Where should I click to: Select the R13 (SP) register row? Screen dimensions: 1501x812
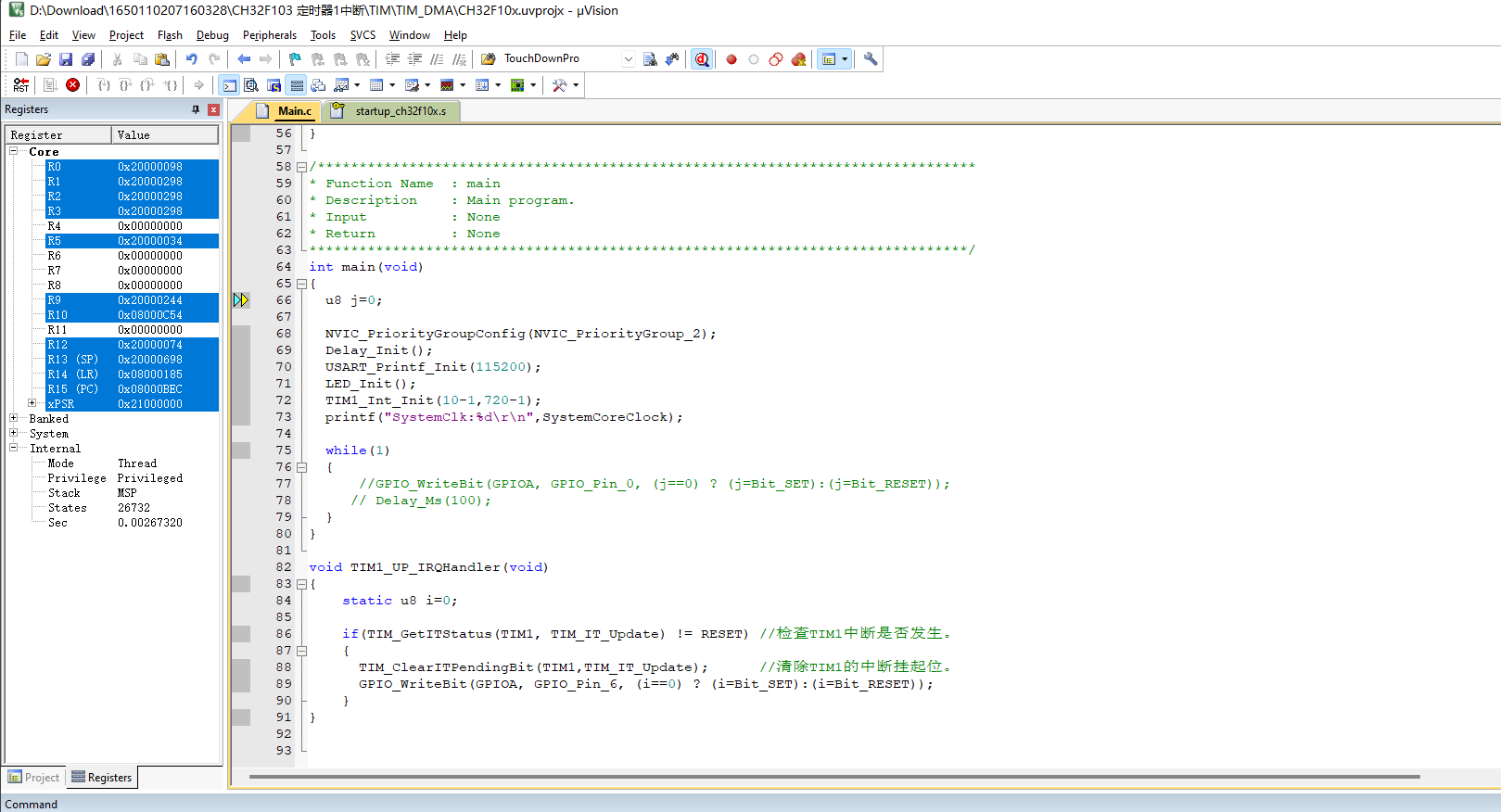pyautogui.click(x=132, y=360)
